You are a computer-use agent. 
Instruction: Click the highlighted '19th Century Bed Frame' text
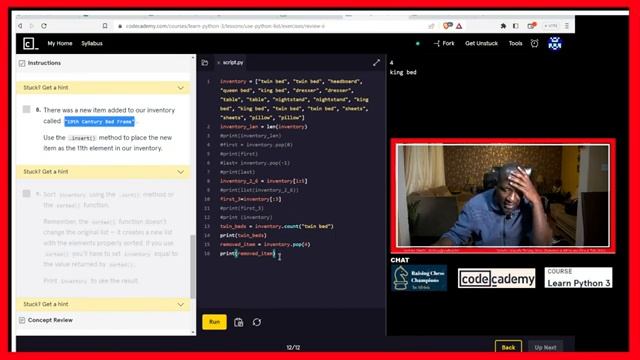coord(99,122)
